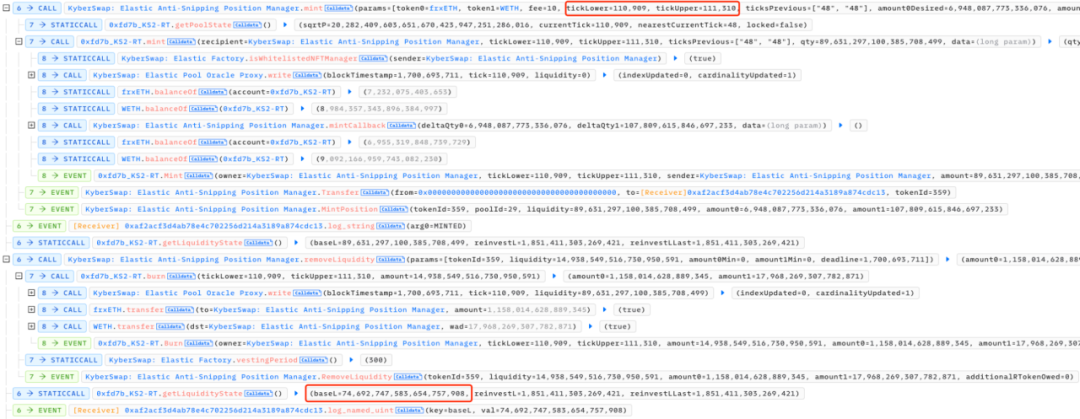Open 0xfd7b_KS2-RT contract link in getPoolState row
This screenshot has height=419, width=1080.
(140, 25)
